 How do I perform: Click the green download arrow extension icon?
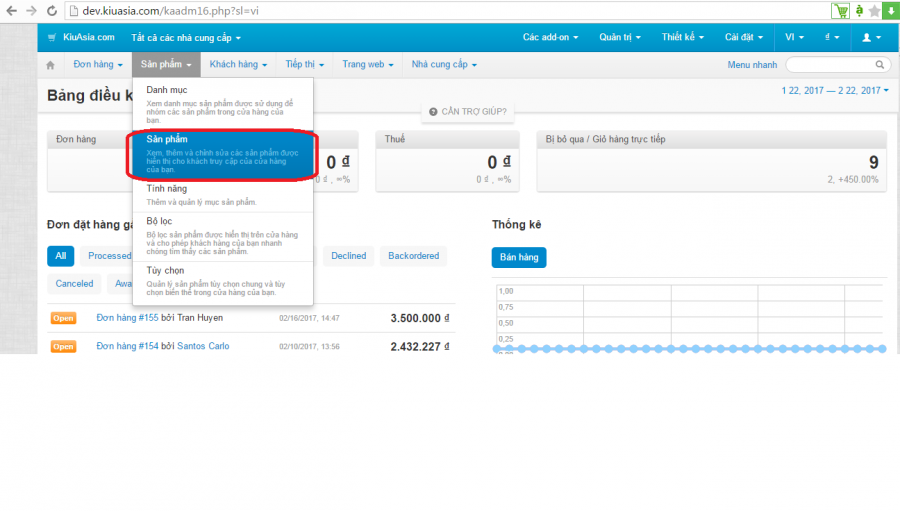pyautogui.click(x=891, y=11)
